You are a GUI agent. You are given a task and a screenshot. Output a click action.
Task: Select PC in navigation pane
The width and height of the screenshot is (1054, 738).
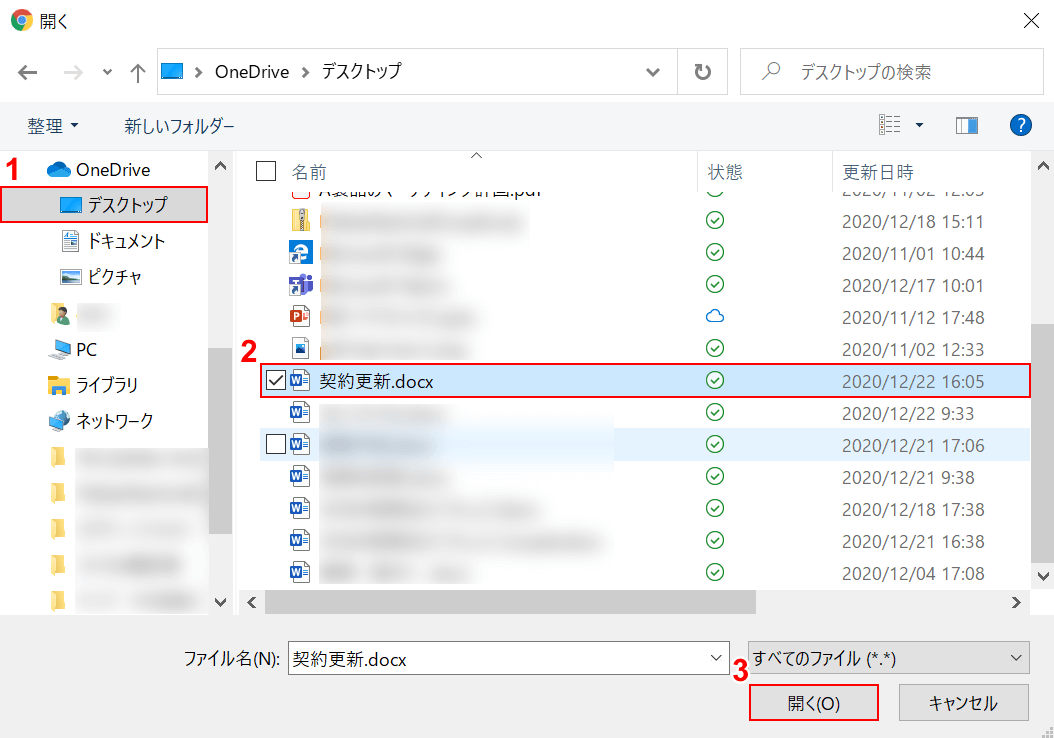point(73,349)
